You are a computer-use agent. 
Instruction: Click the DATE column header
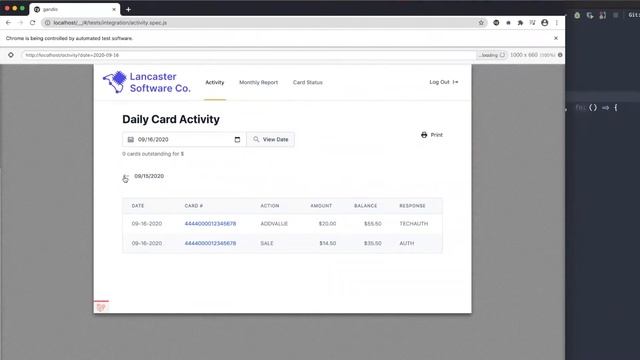coord(138,206)
